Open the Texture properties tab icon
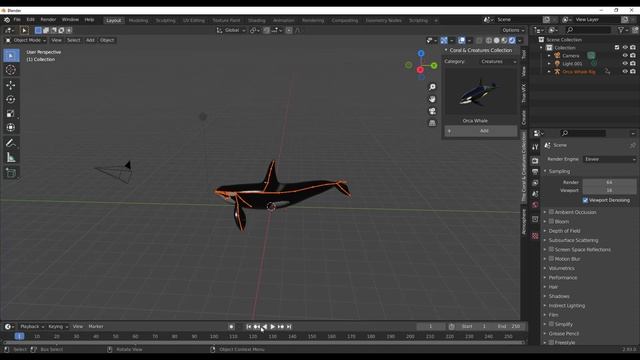This screenshot has width=640, height=360. 535,236
